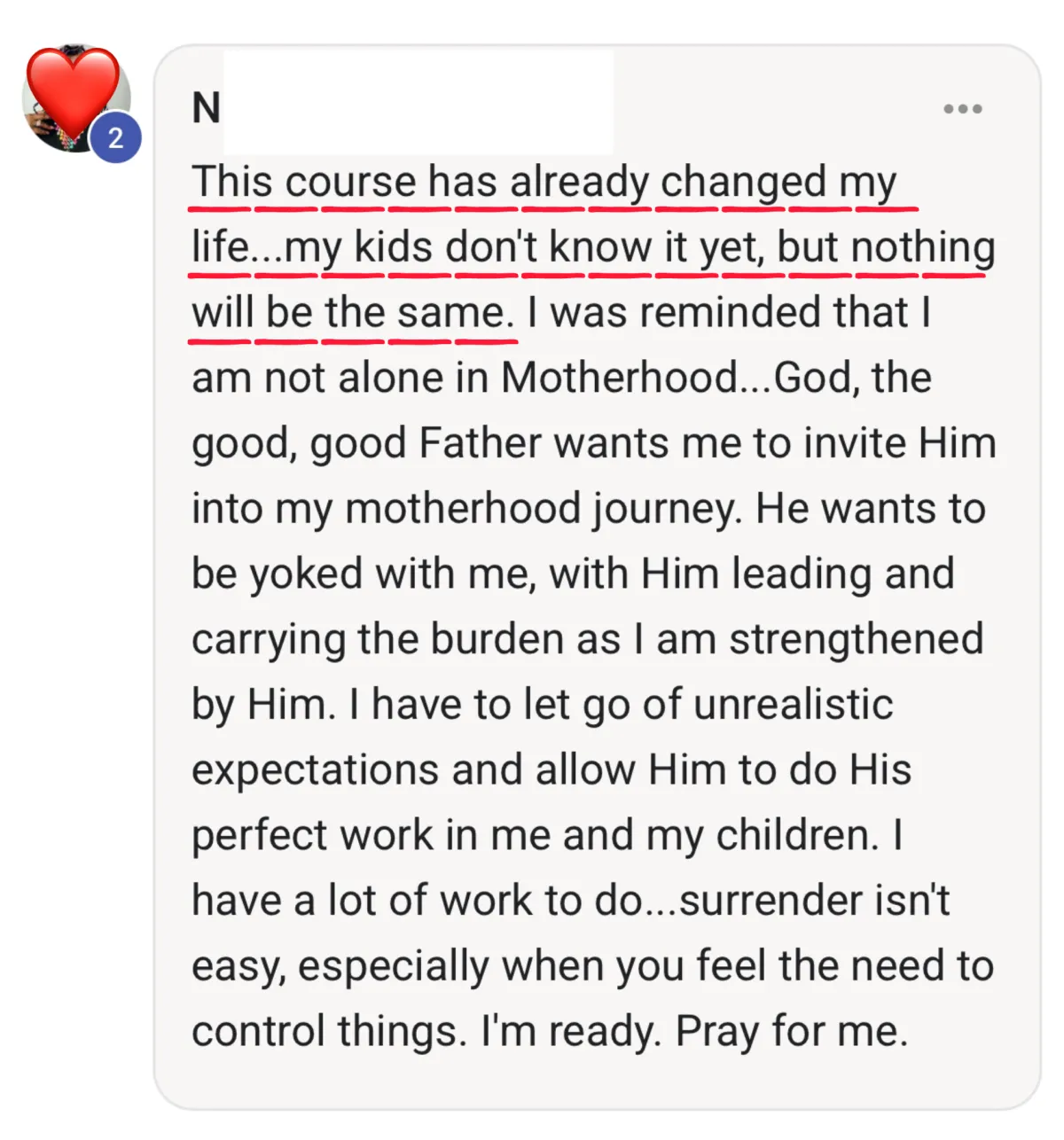Click the sentence "I was reminded that I"
This screenshot has width=1064, height=1140.
pyautogui.click(x=729, y=313)
